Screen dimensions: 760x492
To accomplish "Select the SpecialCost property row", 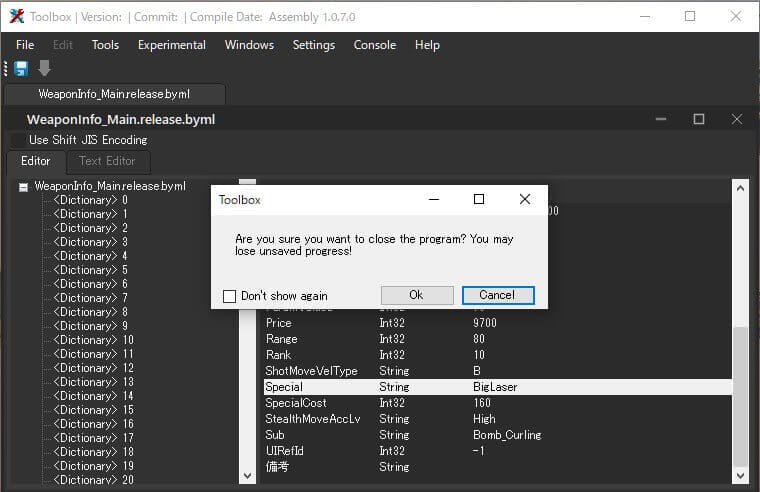I will 497,403.
